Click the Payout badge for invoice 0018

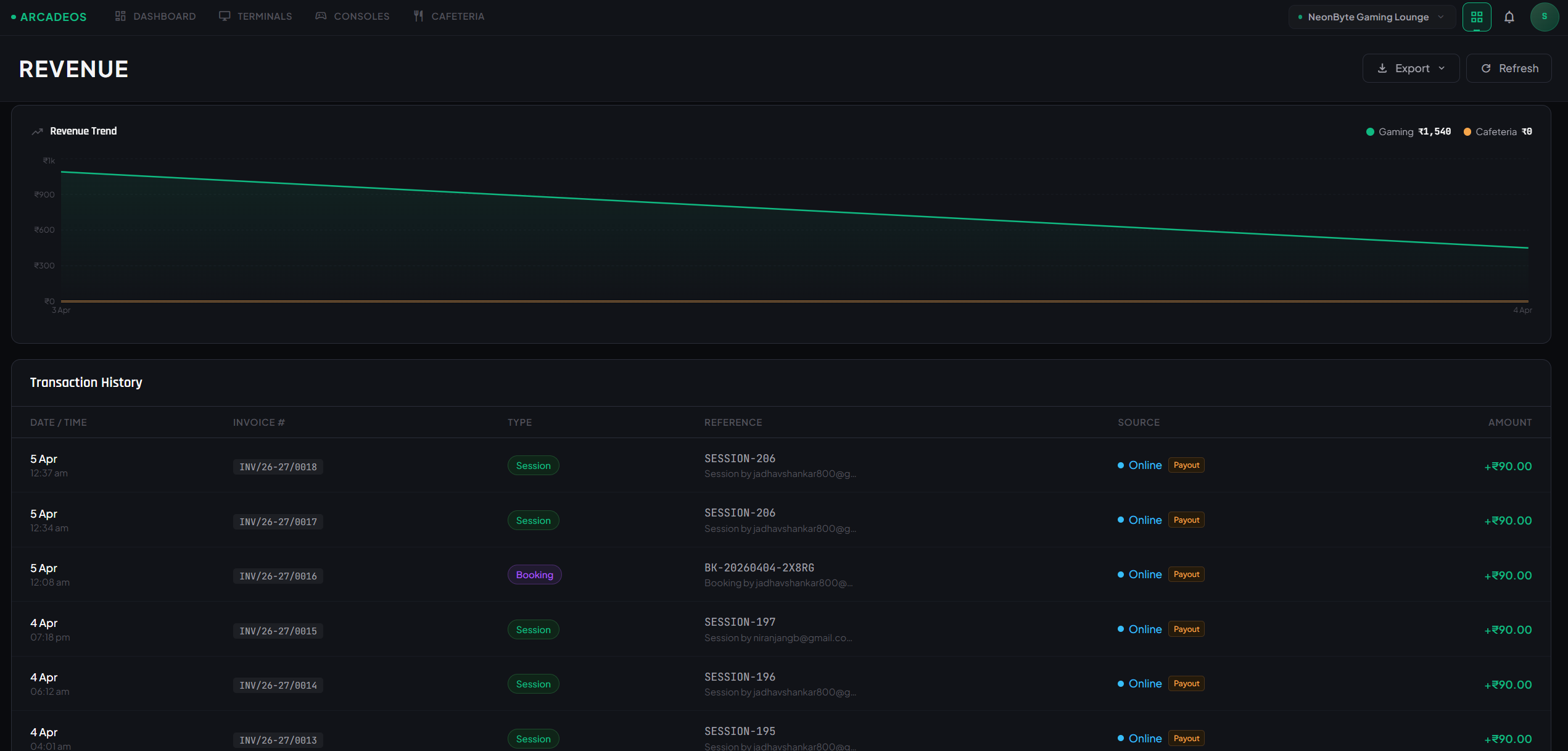pos(1186,465)
